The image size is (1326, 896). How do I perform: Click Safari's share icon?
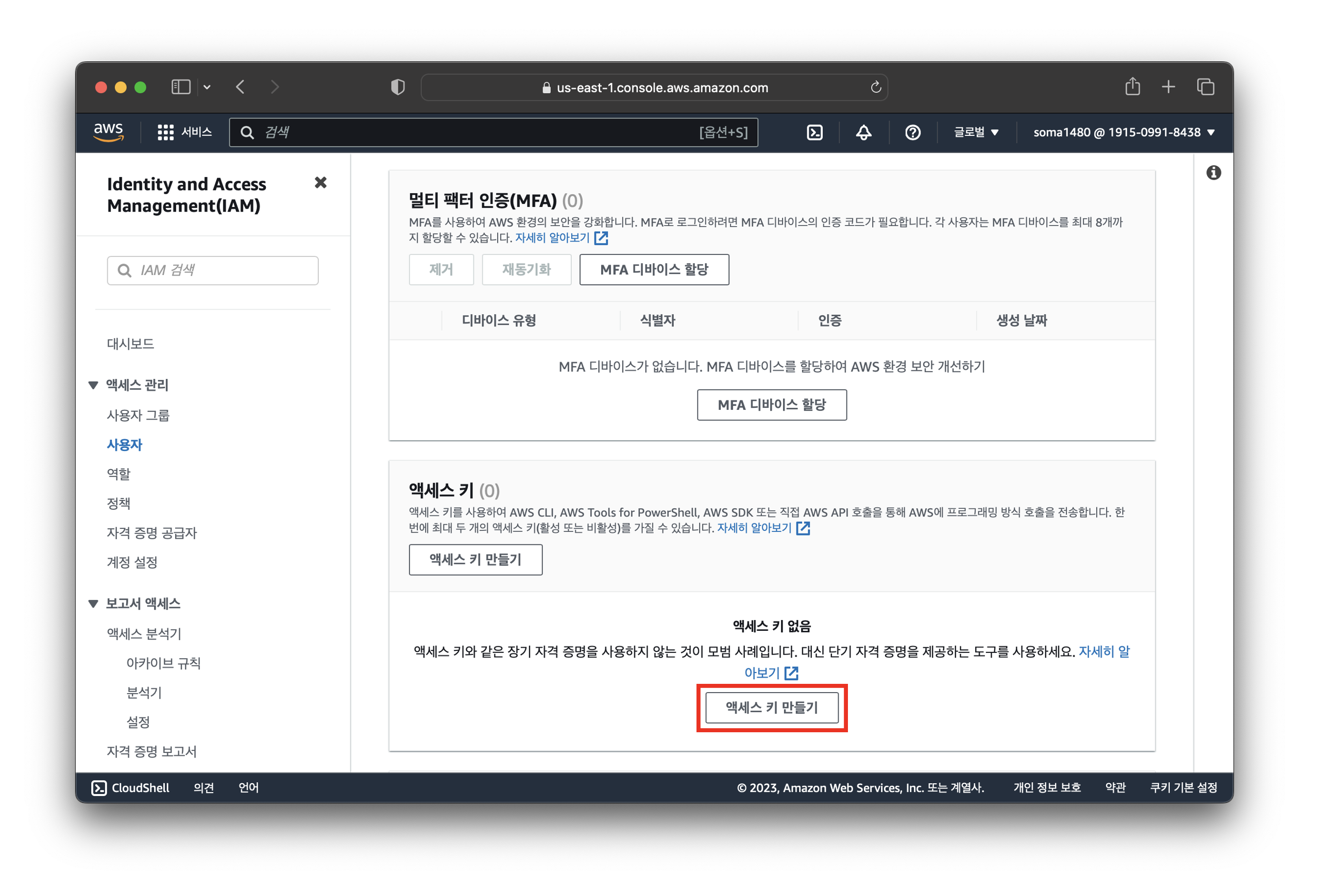[1132, 87]
